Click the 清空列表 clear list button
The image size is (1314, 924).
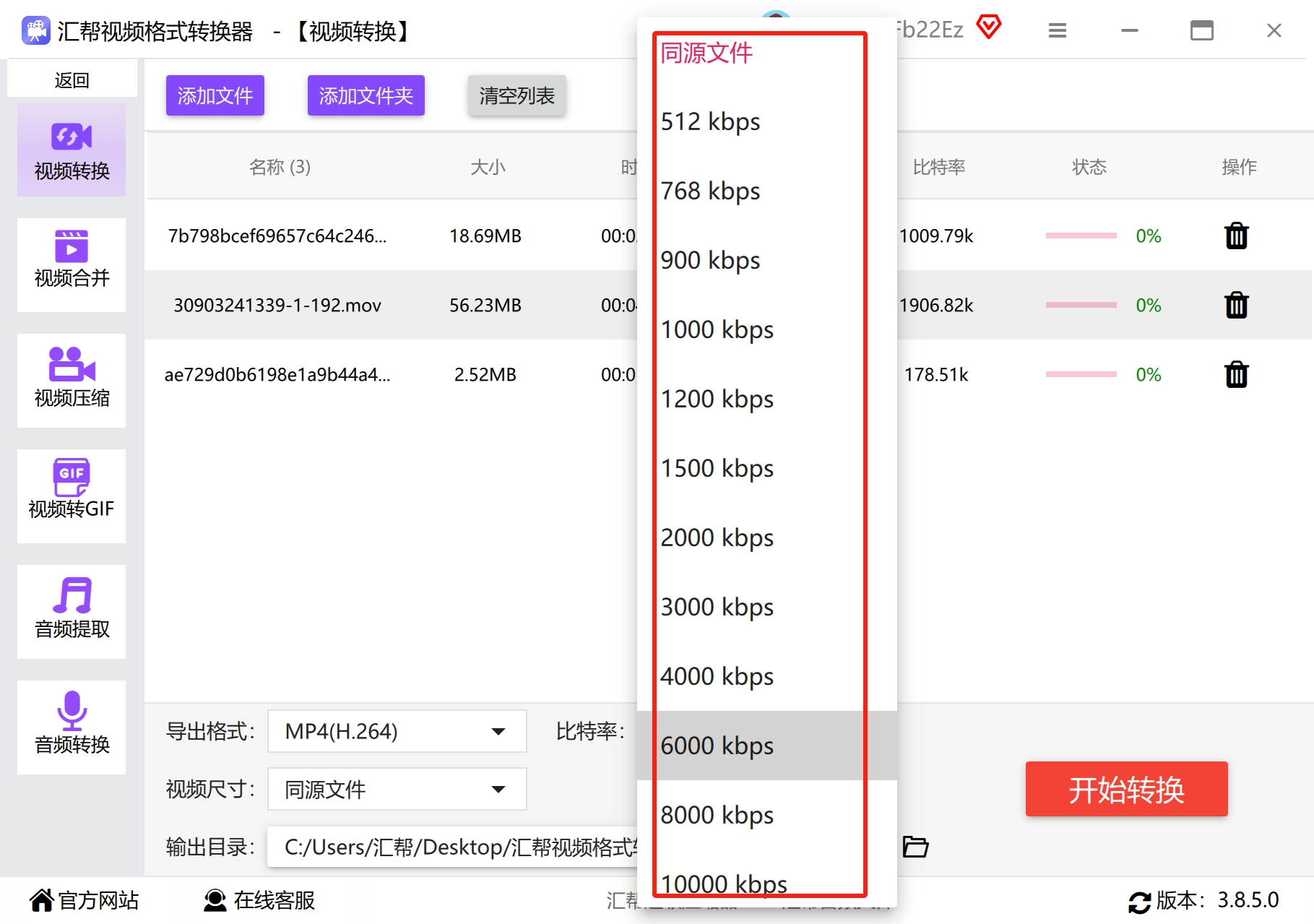[516, 95]
